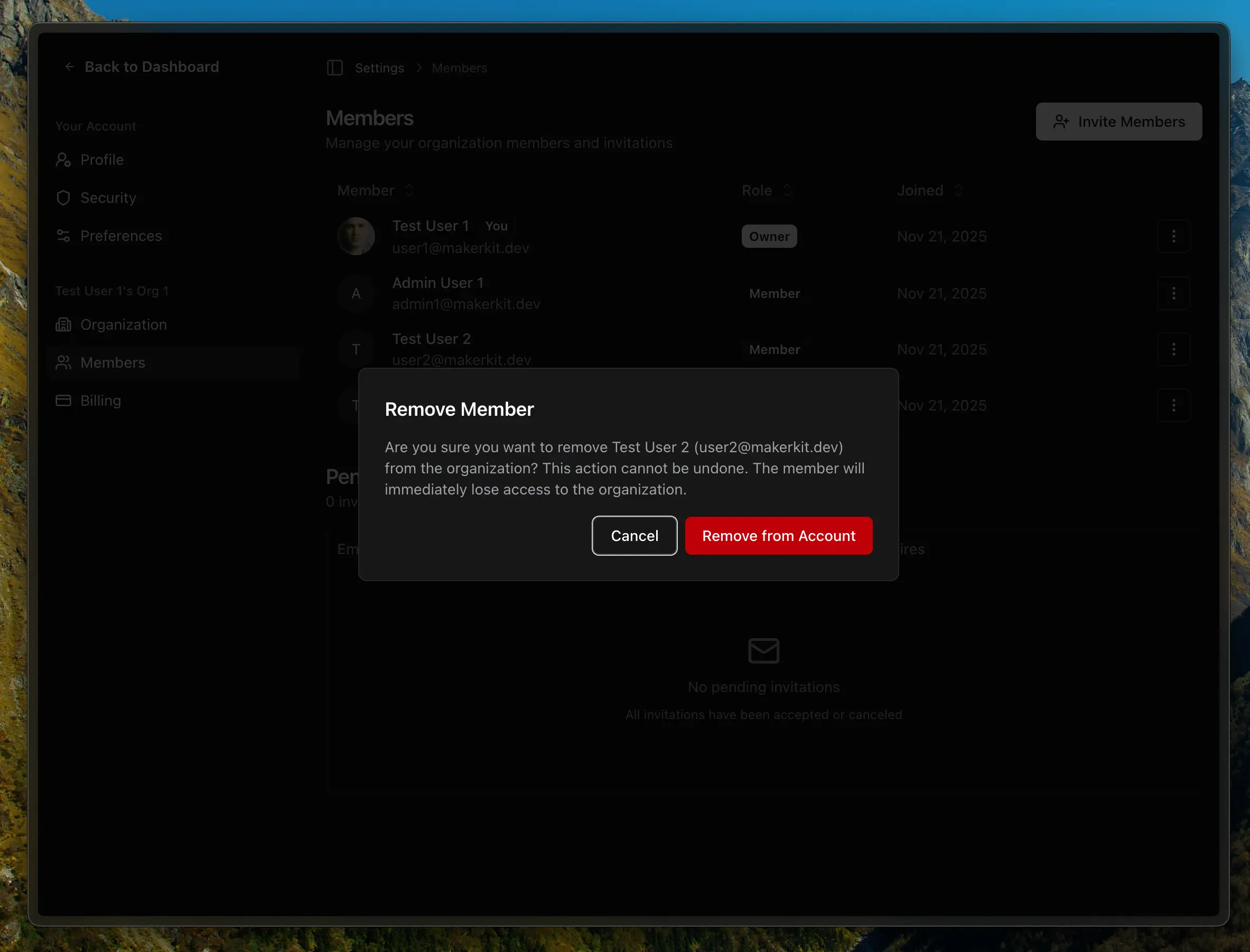The height and width of the screenshot is (952, 1250).
Task: Click the Organization building icon
Action: point(63,325)
